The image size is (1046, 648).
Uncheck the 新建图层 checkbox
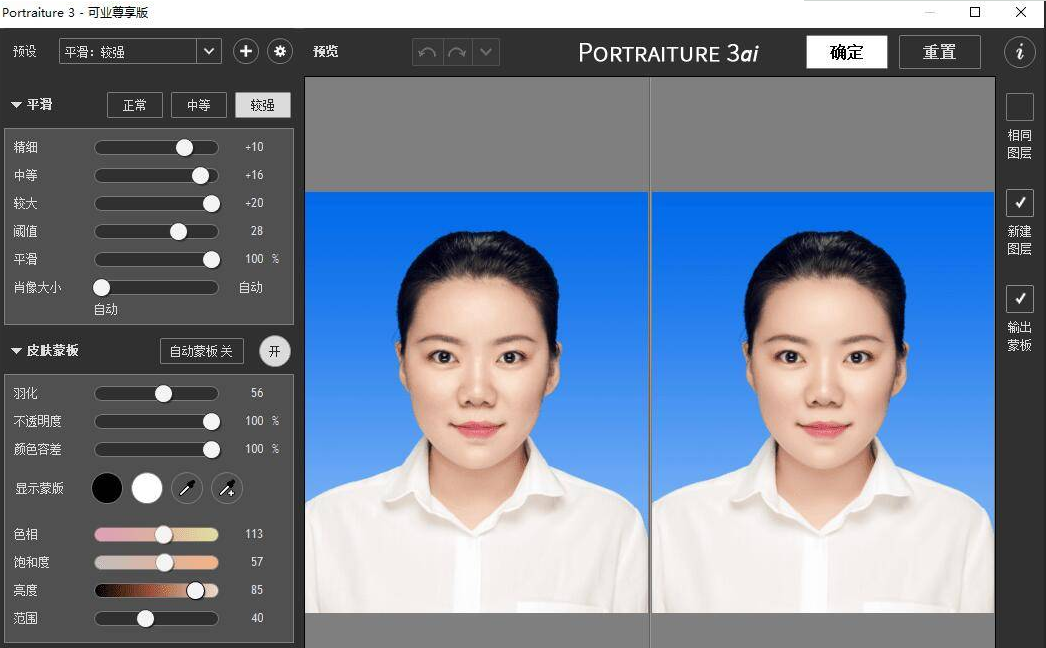coord(1019,203)
